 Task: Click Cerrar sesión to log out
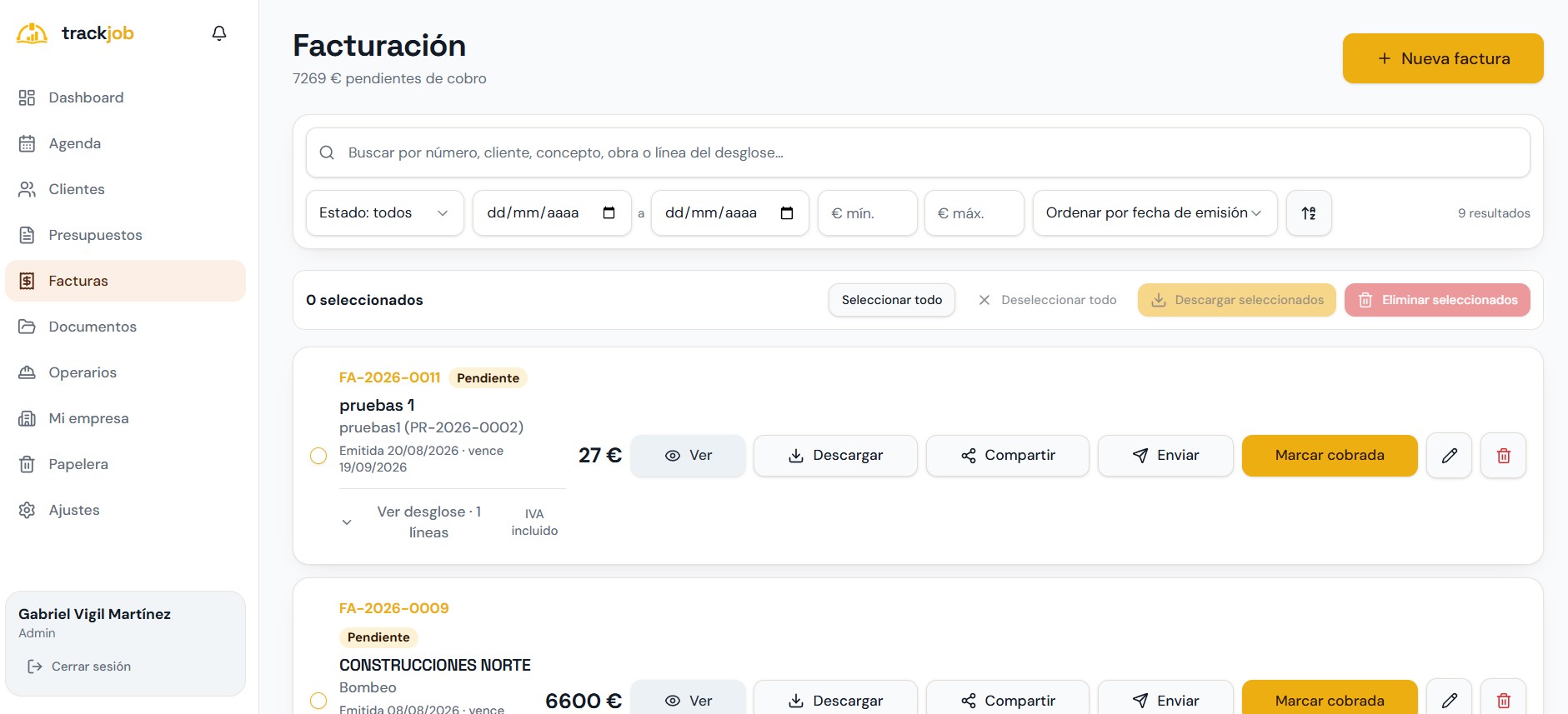80,667
